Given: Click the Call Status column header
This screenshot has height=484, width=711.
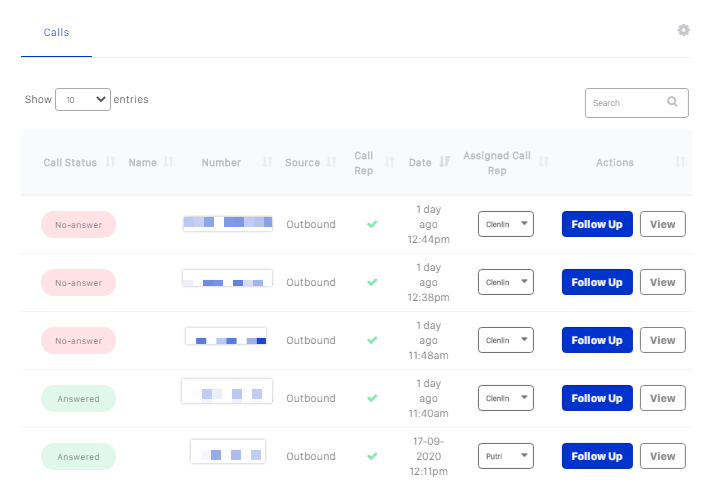Looking at the screenshot, I should (70, 162).
